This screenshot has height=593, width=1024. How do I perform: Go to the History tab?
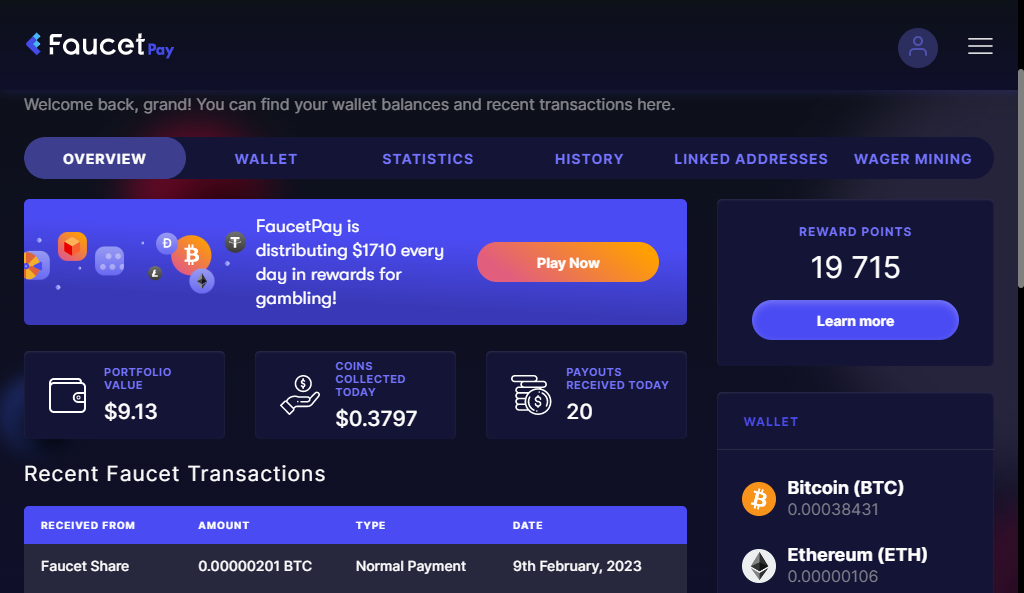pyautogui.click(x=589, y=159)
